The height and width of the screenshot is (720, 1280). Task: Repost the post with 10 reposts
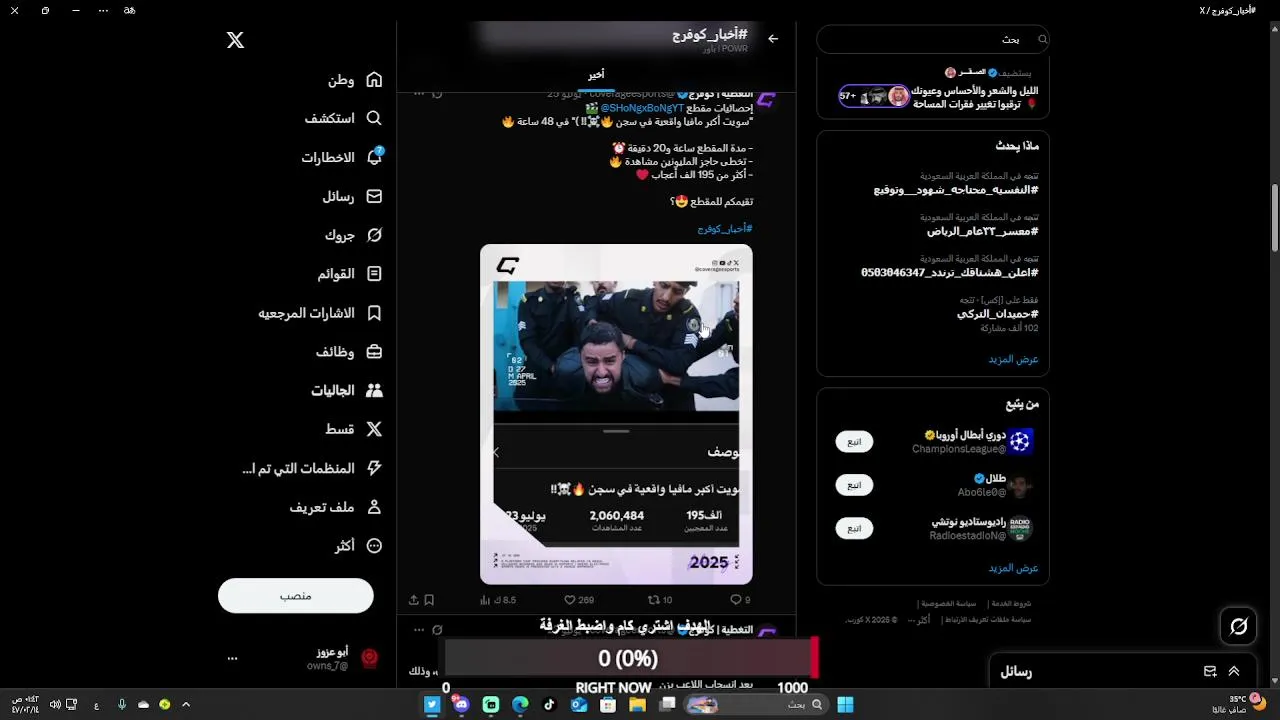point(660,600)
